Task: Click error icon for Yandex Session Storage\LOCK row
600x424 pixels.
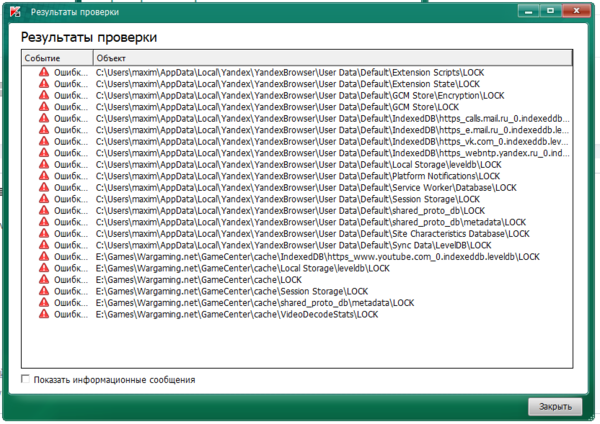Action: [x=44, y=199]
